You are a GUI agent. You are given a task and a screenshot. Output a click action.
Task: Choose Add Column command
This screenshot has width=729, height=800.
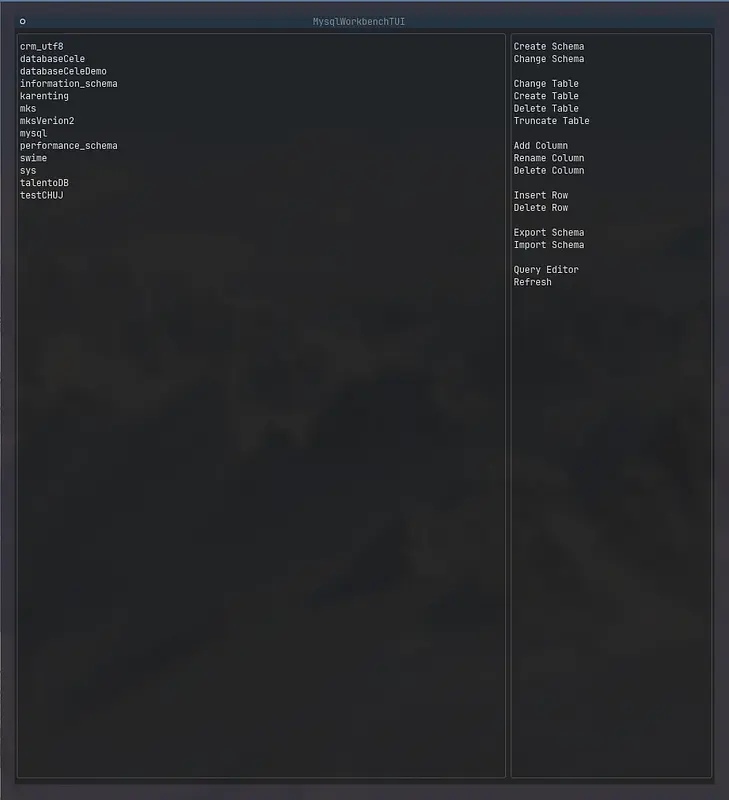point(540,146)
